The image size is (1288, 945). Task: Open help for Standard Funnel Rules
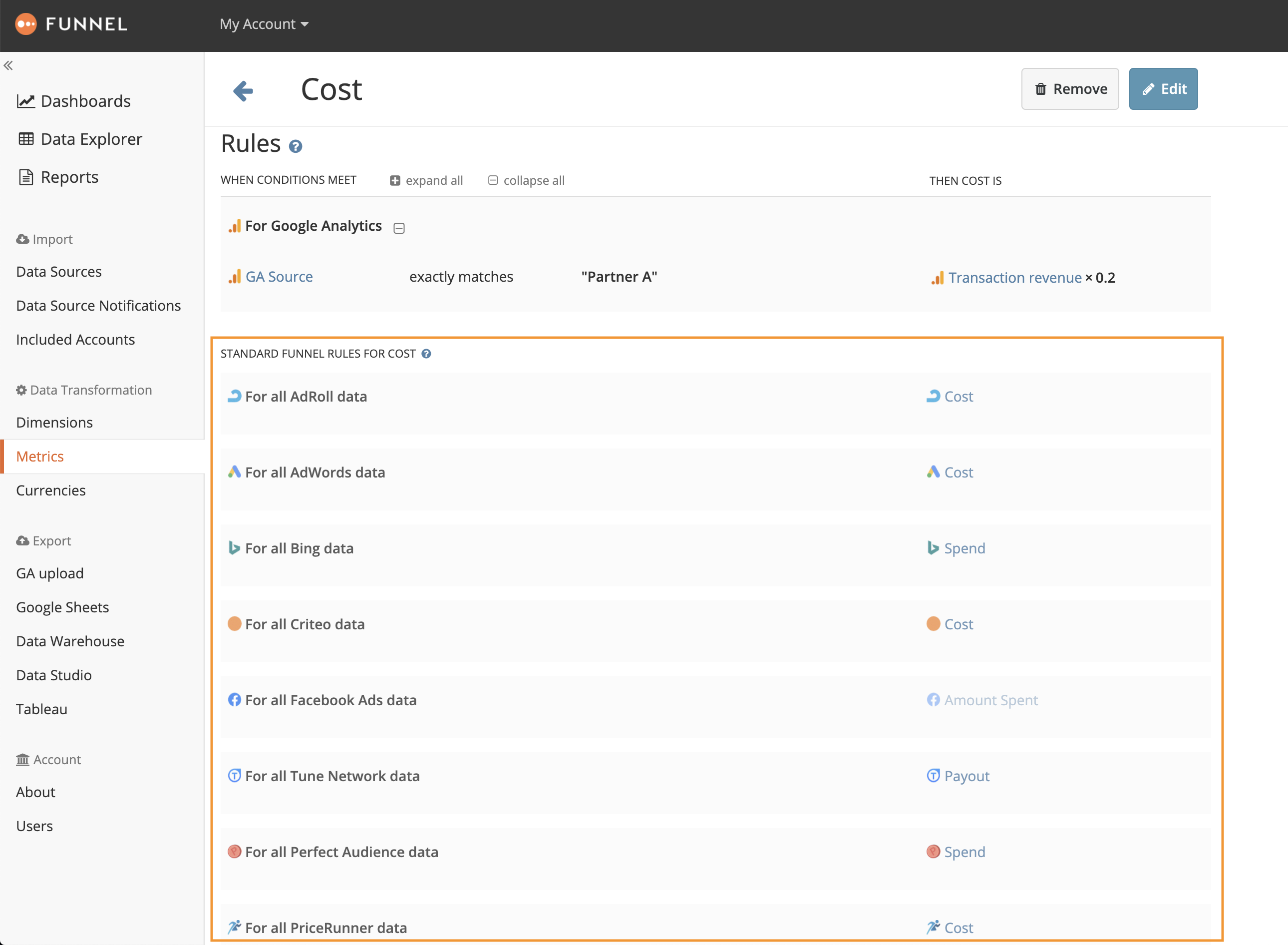pyautogui.click(x=426, y=354)
